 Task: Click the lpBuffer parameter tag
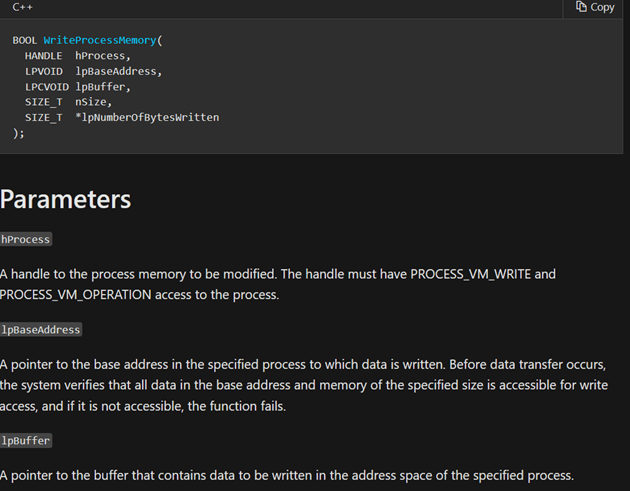[26, 440]
